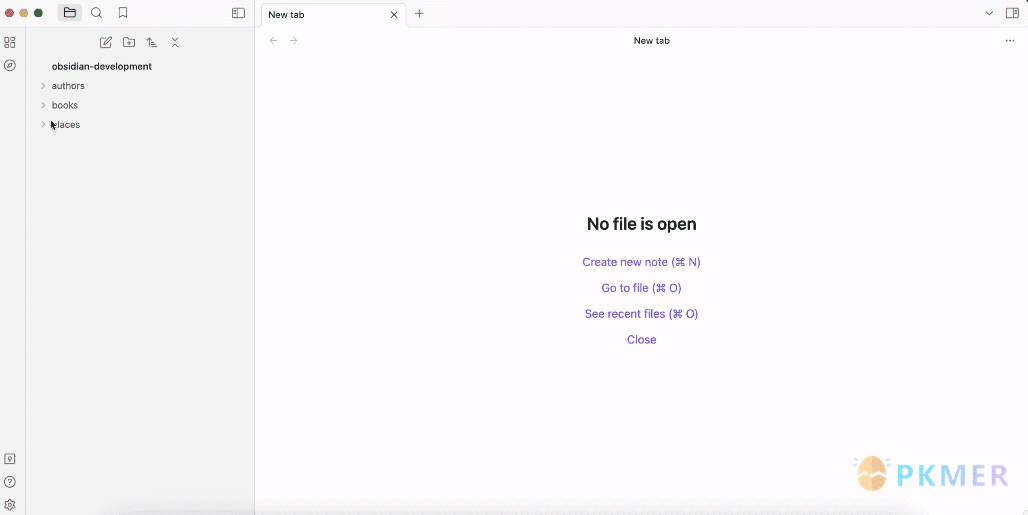This screenshot has height=515, width=1028.
Task: Select the authors folder name
Action: [68, 86]
